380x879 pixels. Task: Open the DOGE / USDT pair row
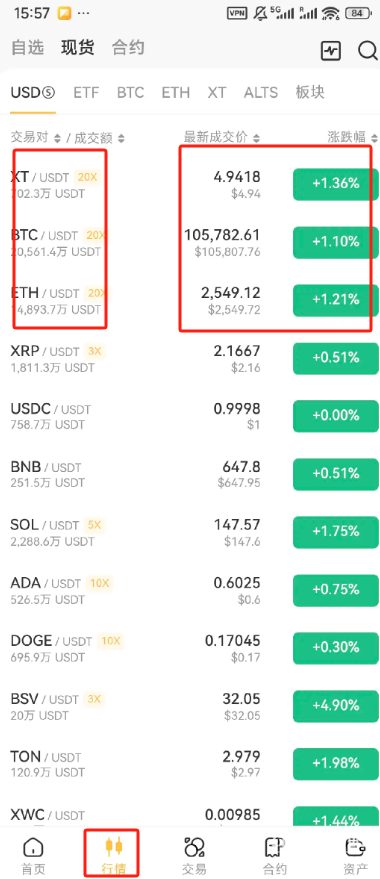[190, 647]
